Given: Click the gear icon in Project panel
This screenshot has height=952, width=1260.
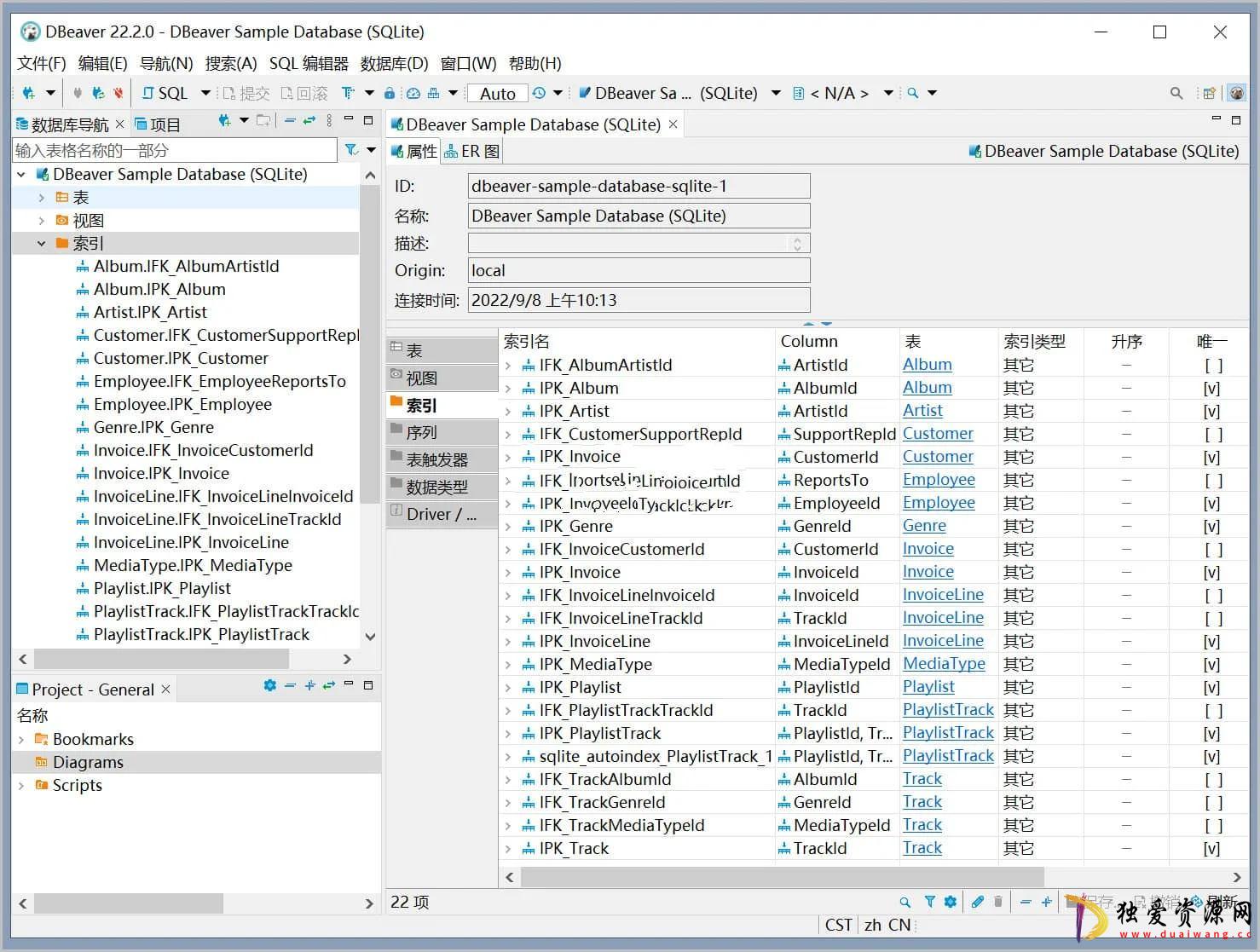Looking at the screenshot, I should 270,685.
